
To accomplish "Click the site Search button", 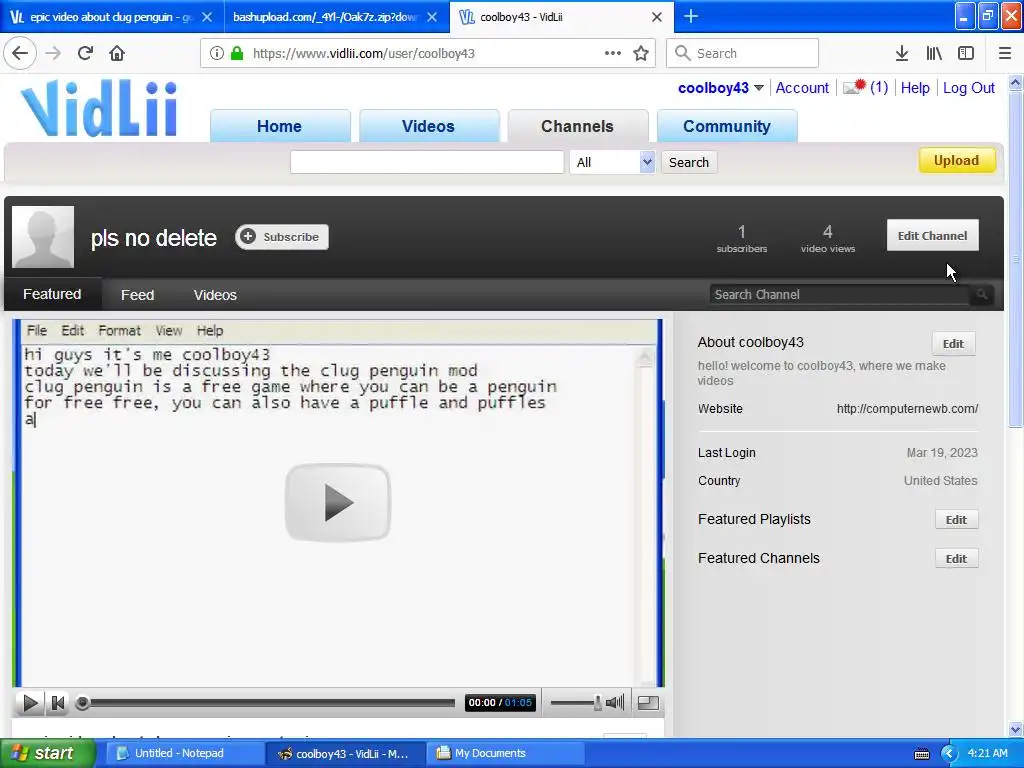I will [x=688, y=162].
